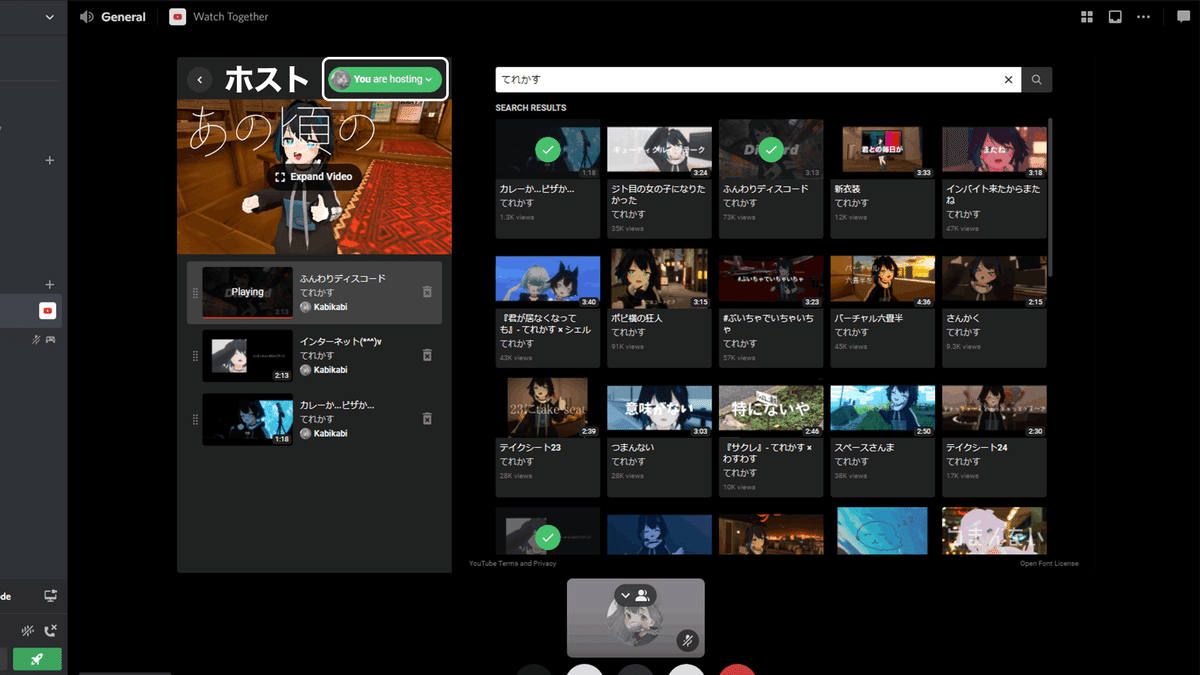Click drag handle of インターネット(***)v queue row
Image resolution: width=1200 pixels, height=675 pixels.
[x=195, y=355]
